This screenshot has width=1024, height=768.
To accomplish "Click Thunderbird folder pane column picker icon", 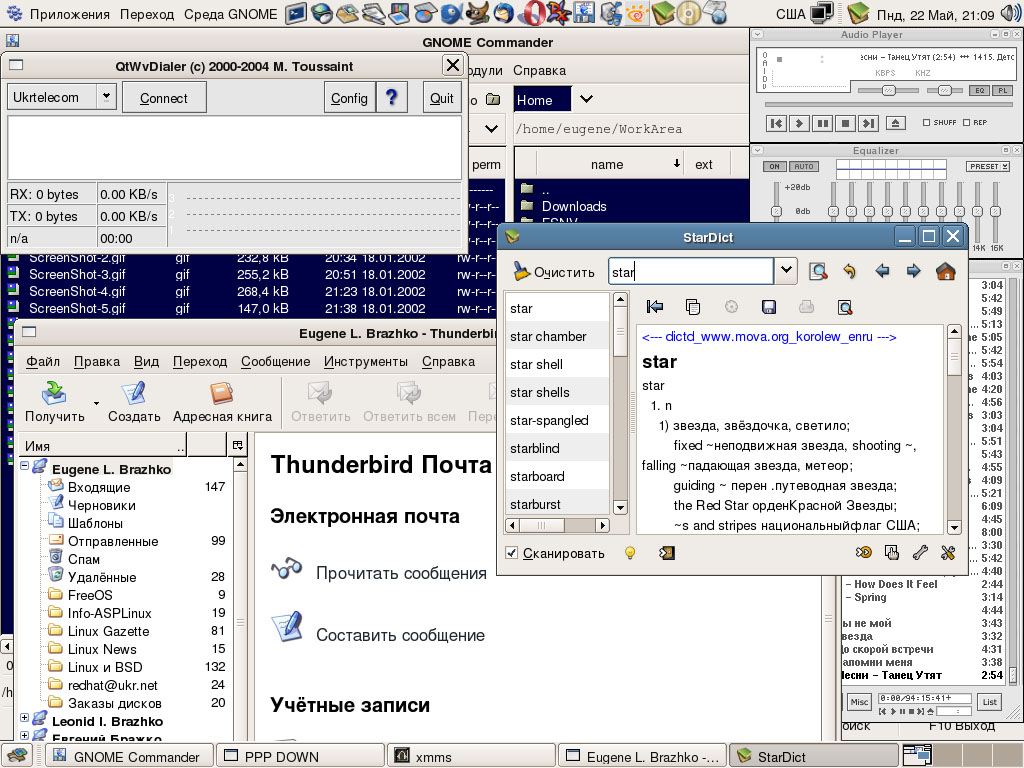I will (x=238, y=445).
